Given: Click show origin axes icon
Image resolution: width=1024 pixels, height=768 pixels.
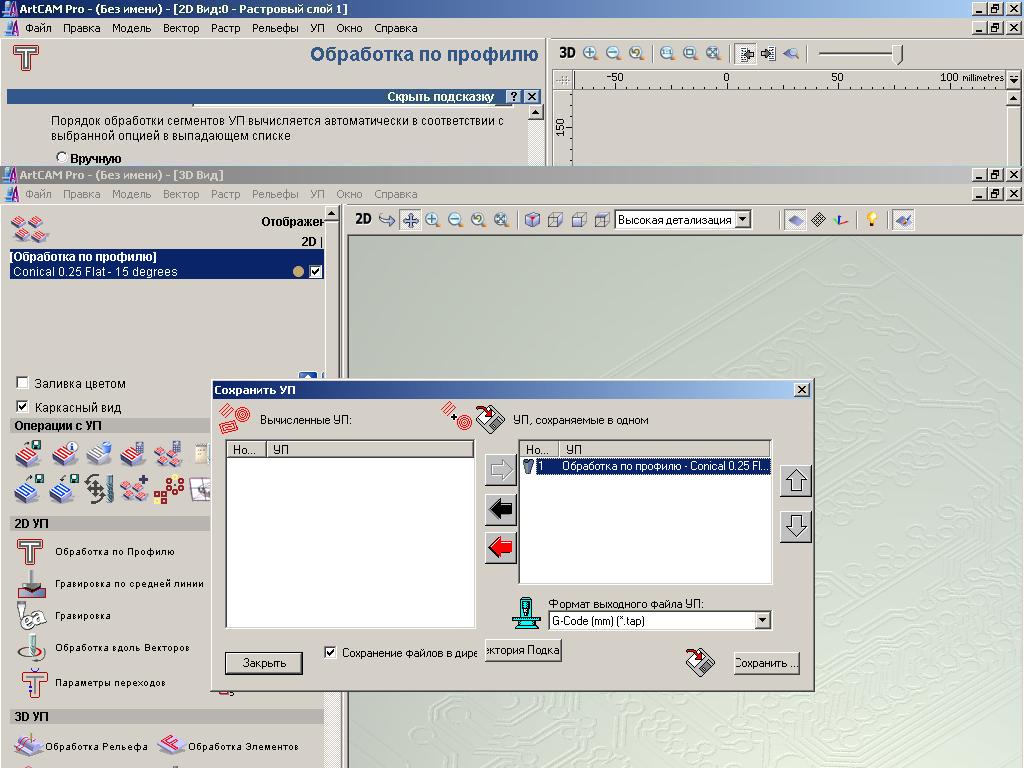Looking at the screenshot, I should coord(841,220).
